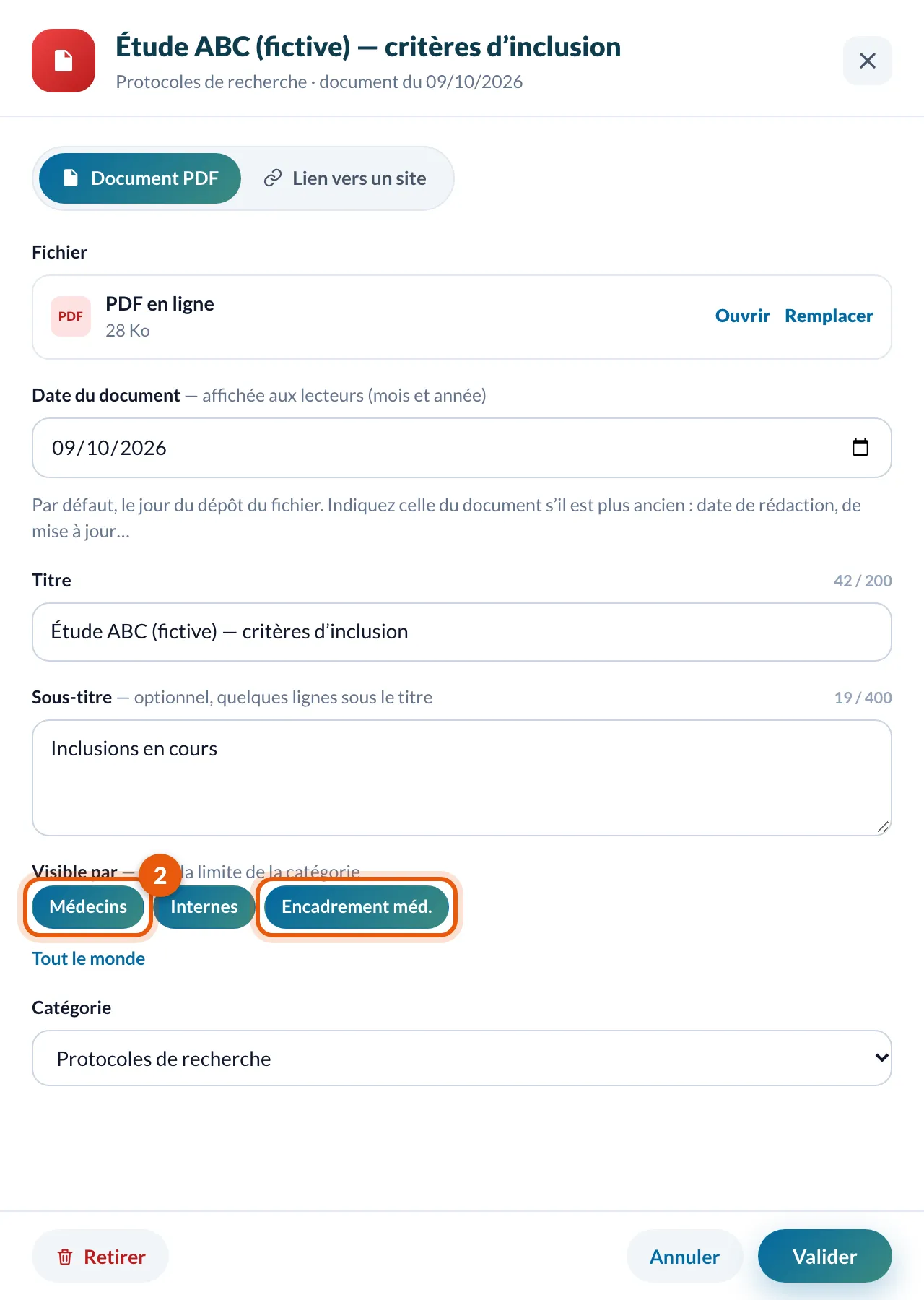Click the PDF file badge icon
This screenshot has width=924, height=1300.
pos(71,316)
